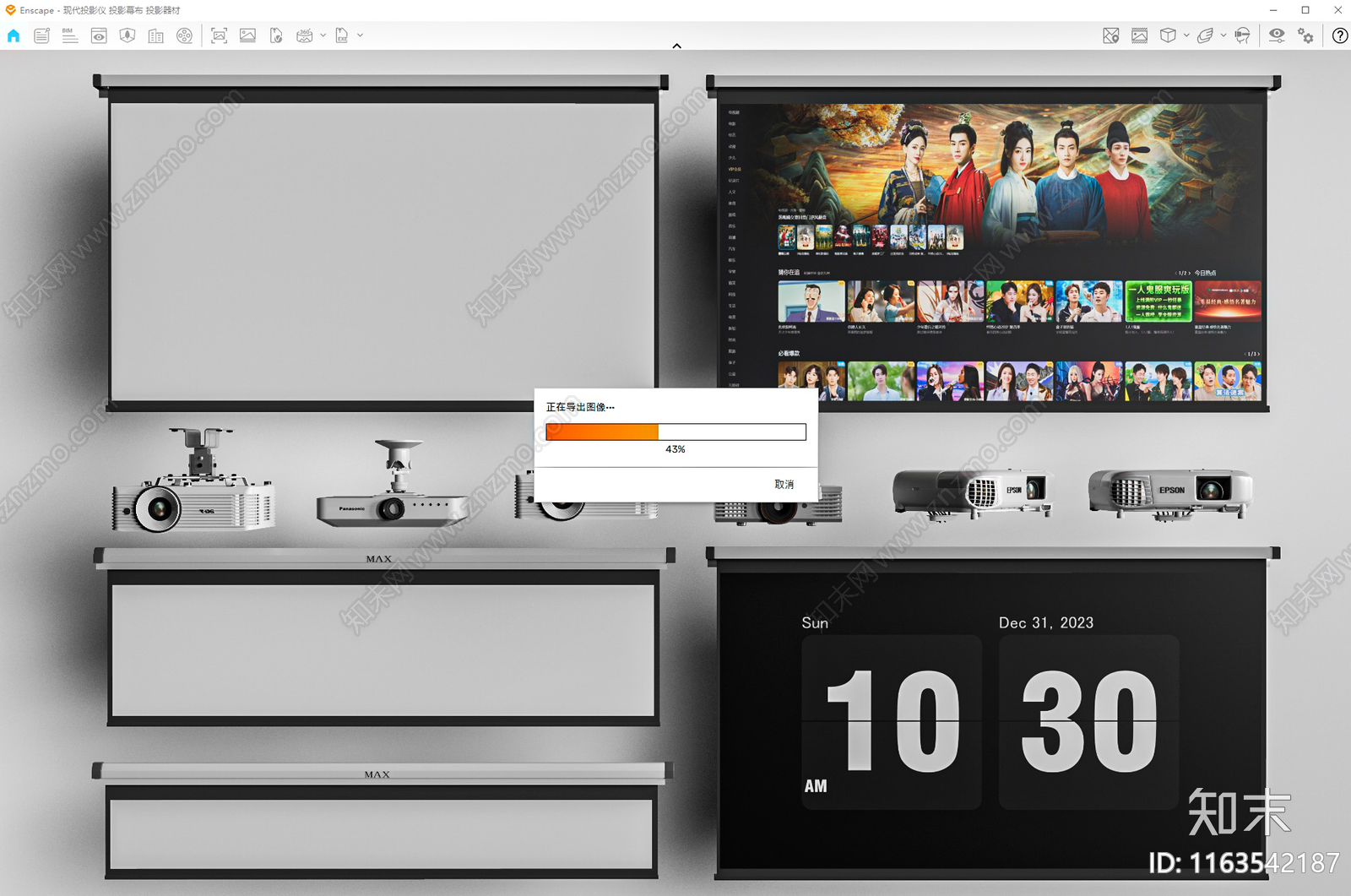Toggle the mini-map location icon
This screenshot has width=1351, height=896.
[x=1111, y=35]
